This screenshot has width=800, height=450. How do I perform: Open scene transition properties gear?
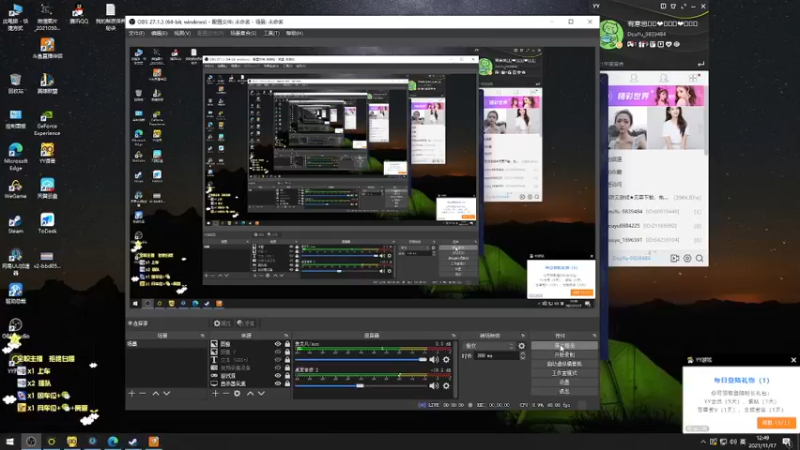521,345
